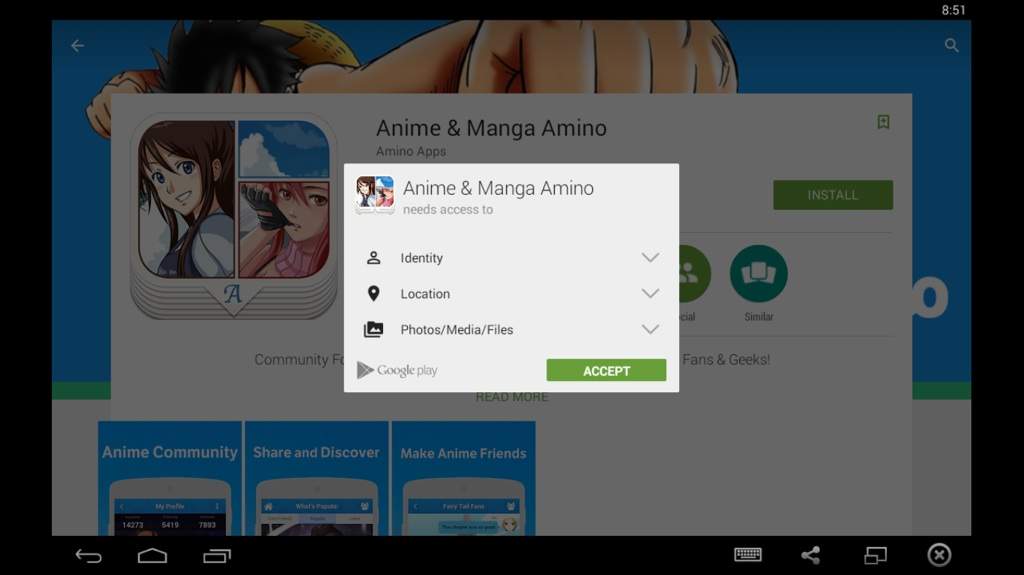Tap the Social category circle icon
The image size is (1024, 575).
tap(694, 274)
